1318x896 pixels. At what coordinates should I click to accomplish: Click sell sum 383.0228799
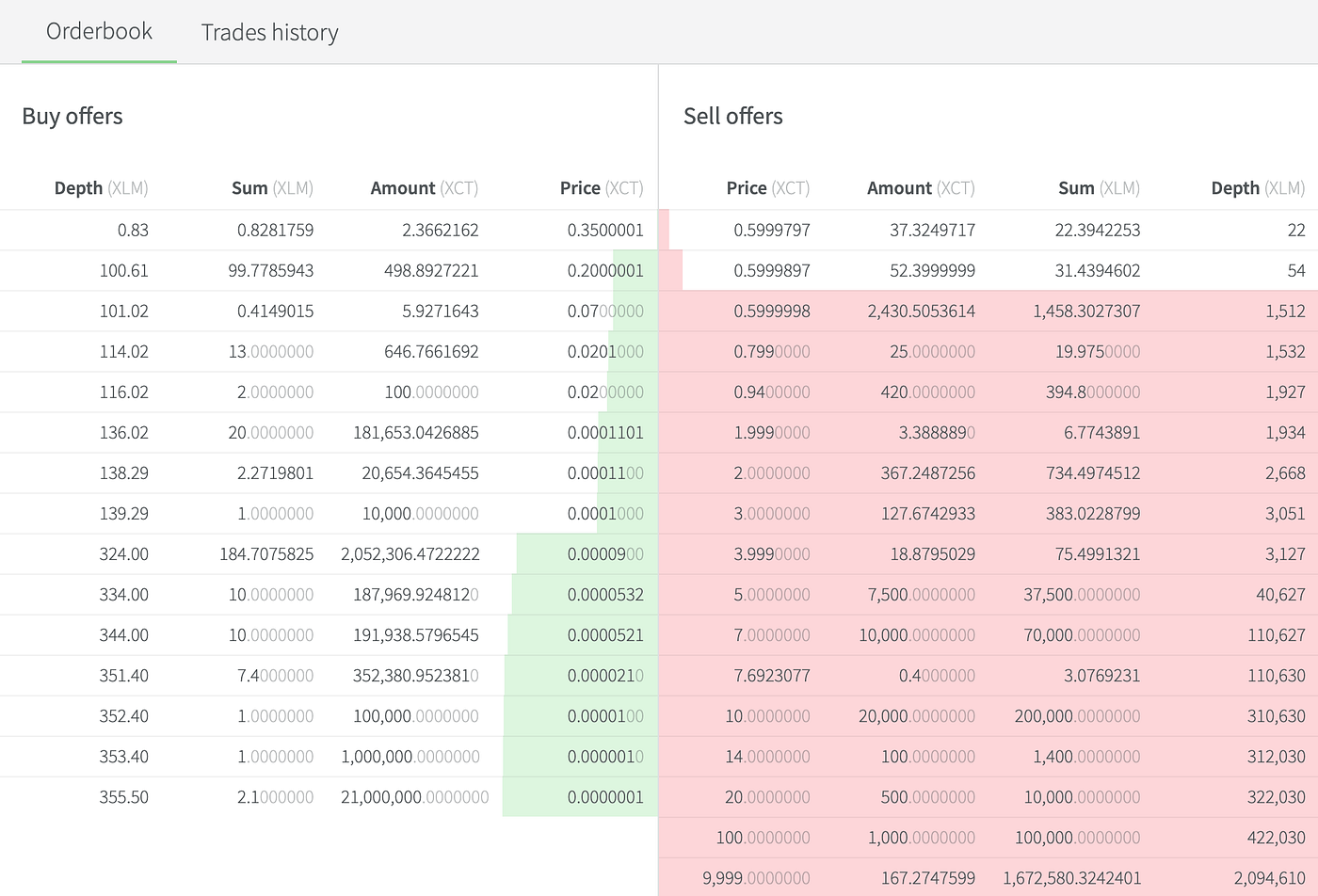click(x=1093, y=513)
